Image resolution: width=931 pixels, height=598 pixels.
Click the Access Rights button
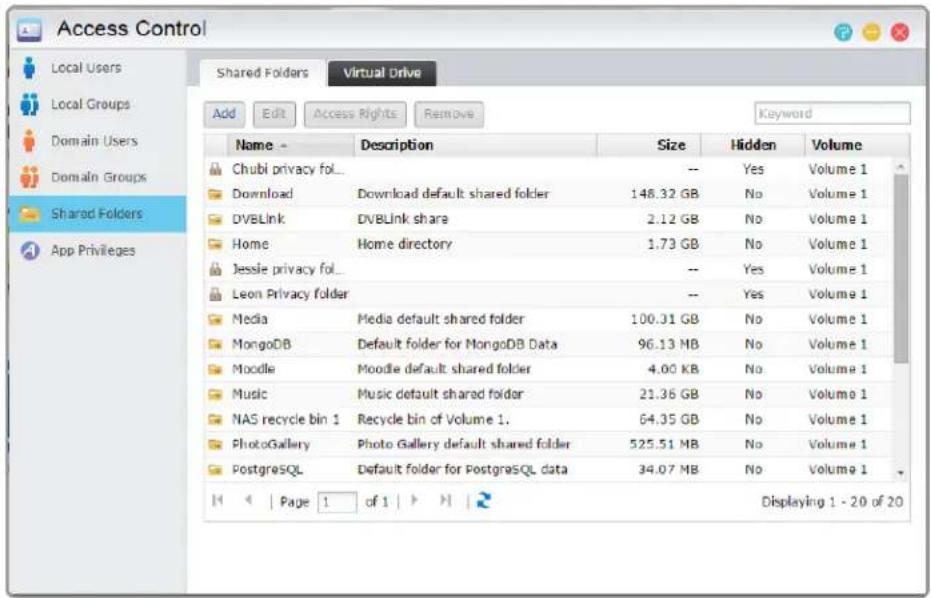coord(354,114)
